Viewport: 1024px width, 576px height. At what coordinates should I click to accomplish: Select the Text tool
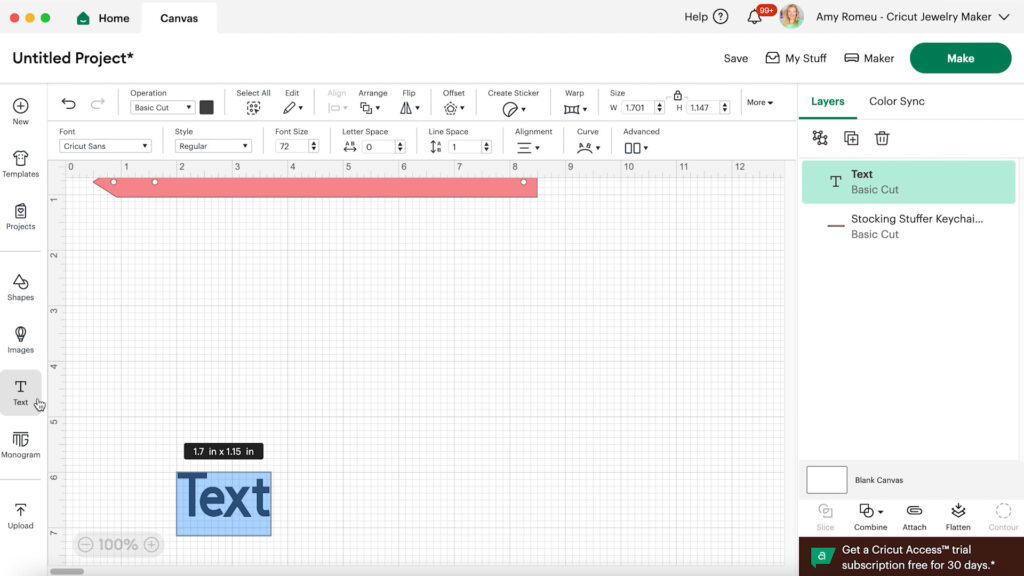coord(20,392)
